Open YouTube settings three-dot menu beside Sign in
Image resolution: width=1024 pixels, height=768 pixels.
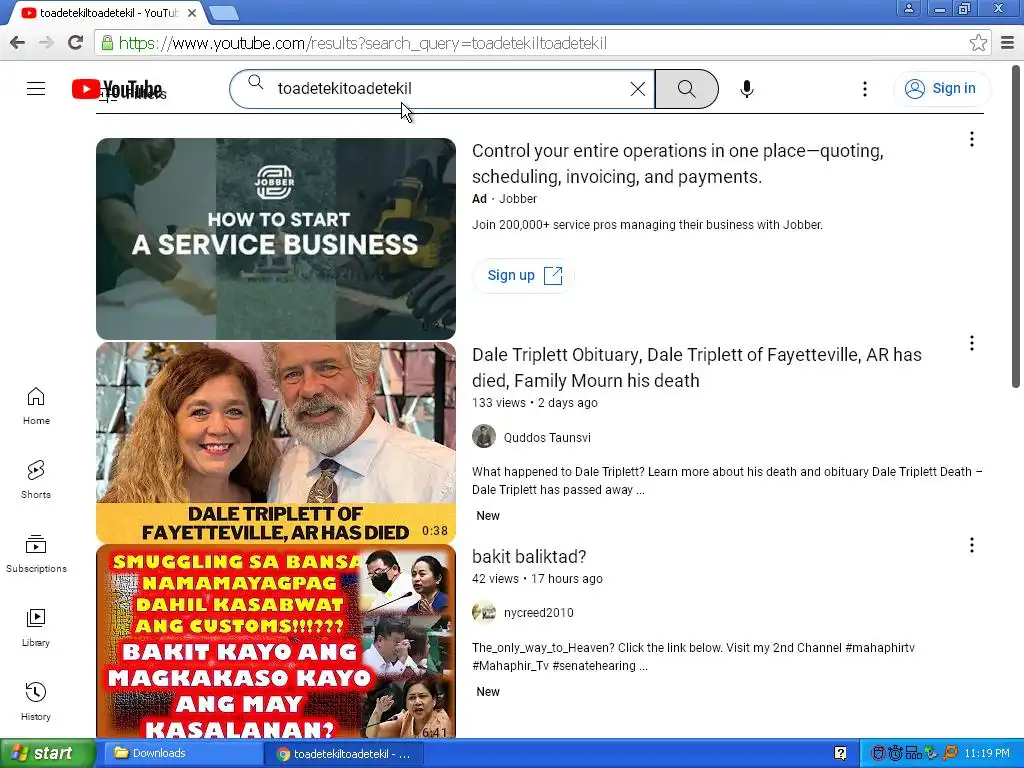tap(865, 89)
